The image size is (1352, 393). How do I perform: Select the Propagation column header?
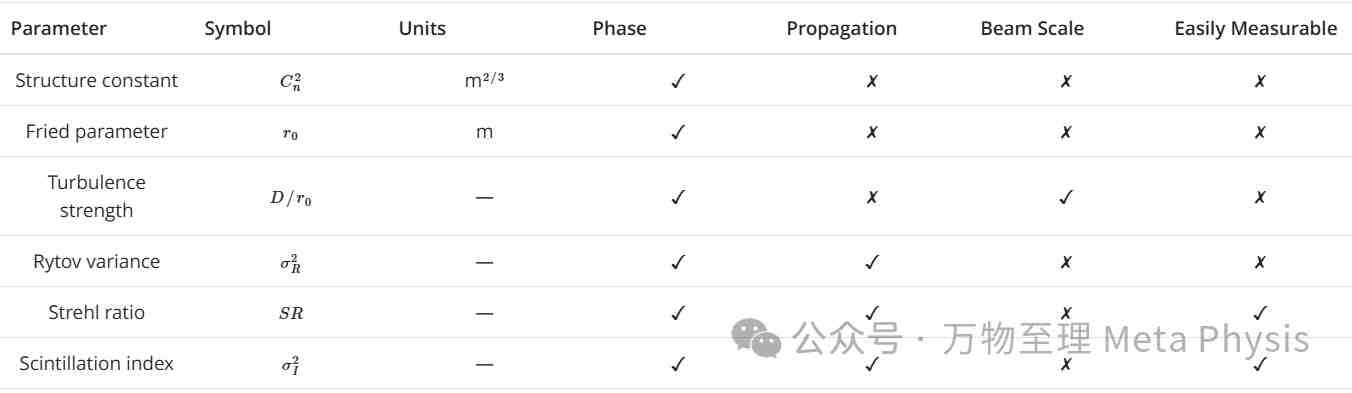click(842, 28)
